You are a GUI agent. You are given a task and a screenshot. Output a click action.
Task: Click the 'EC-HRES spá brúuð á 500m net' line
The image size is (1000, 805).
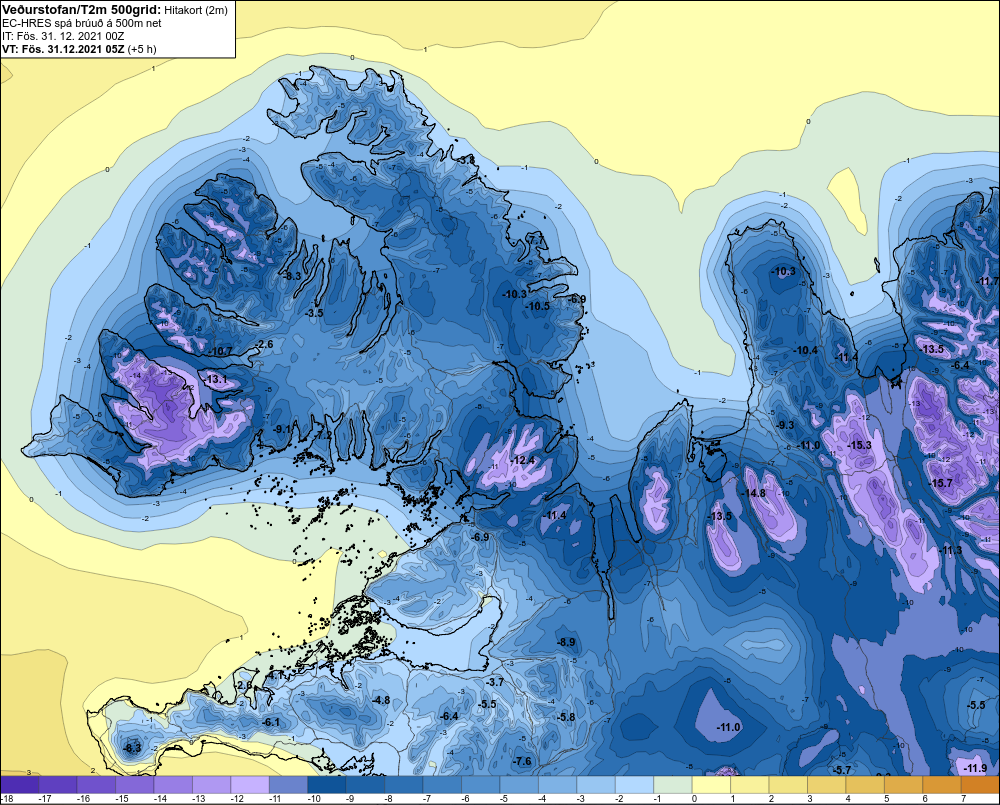(82, 23)
